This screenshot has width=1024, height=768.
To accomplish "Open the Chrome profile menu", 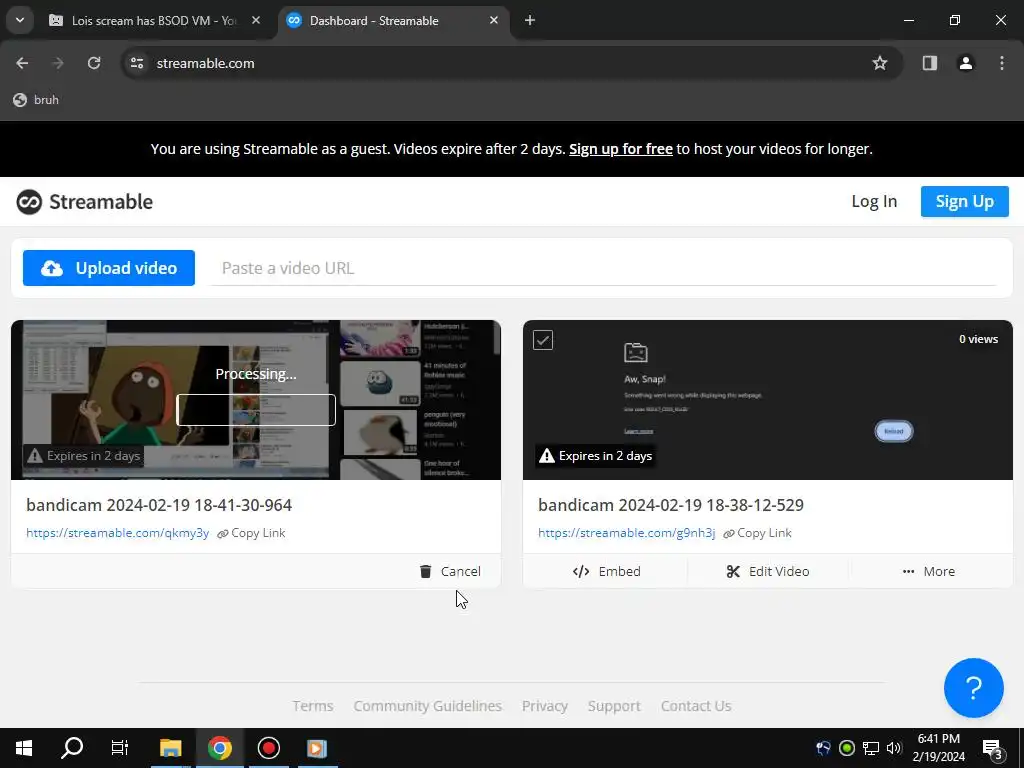I will (x=965, y=63).
